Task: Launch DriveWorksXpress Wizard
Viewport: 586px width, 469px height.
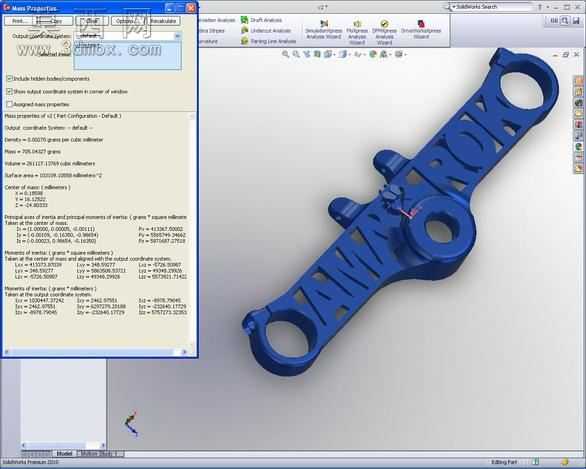Action: point(421,30)
